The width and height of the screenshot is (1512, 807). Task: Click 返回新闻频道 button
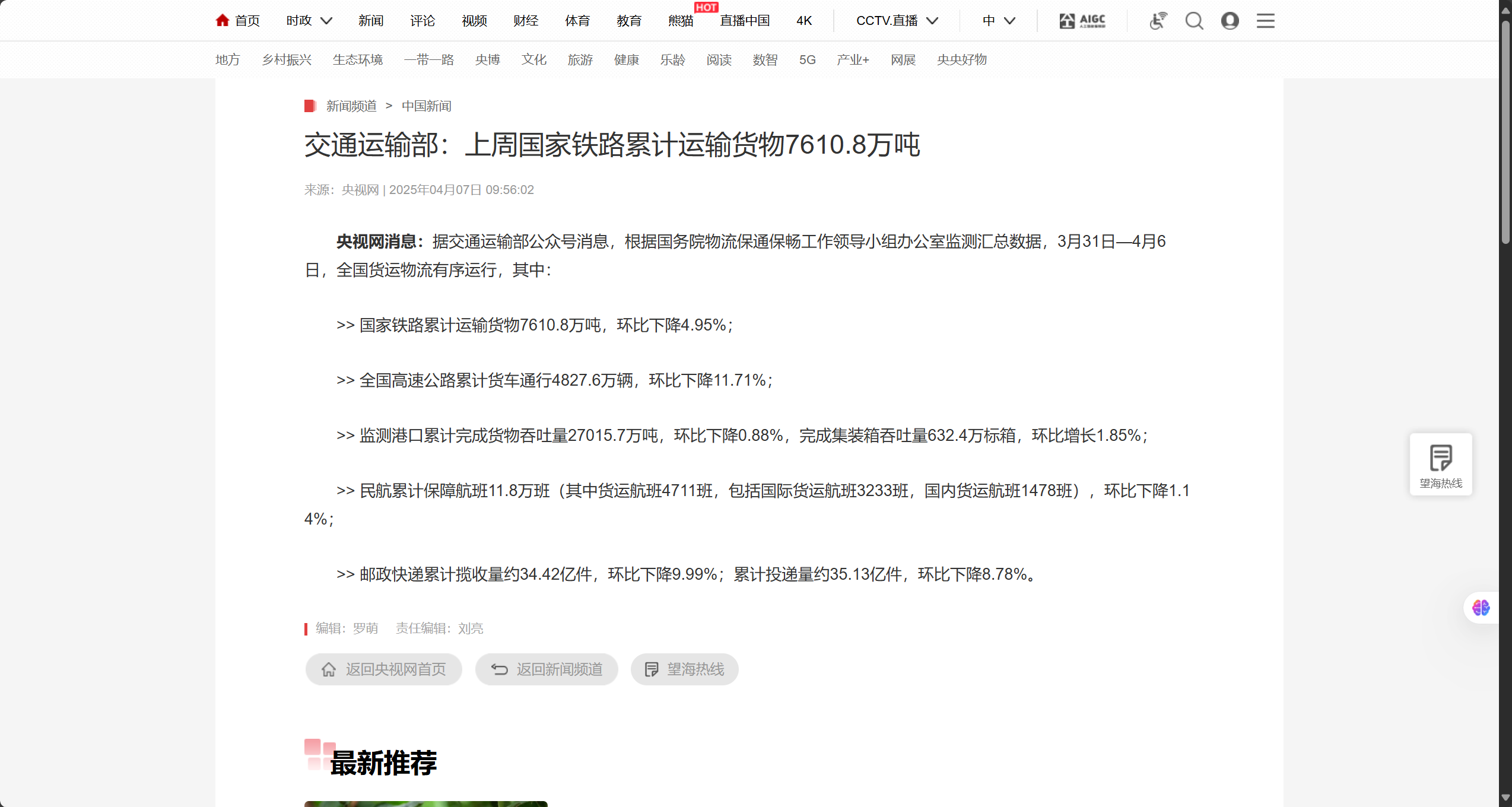point(547,669)
